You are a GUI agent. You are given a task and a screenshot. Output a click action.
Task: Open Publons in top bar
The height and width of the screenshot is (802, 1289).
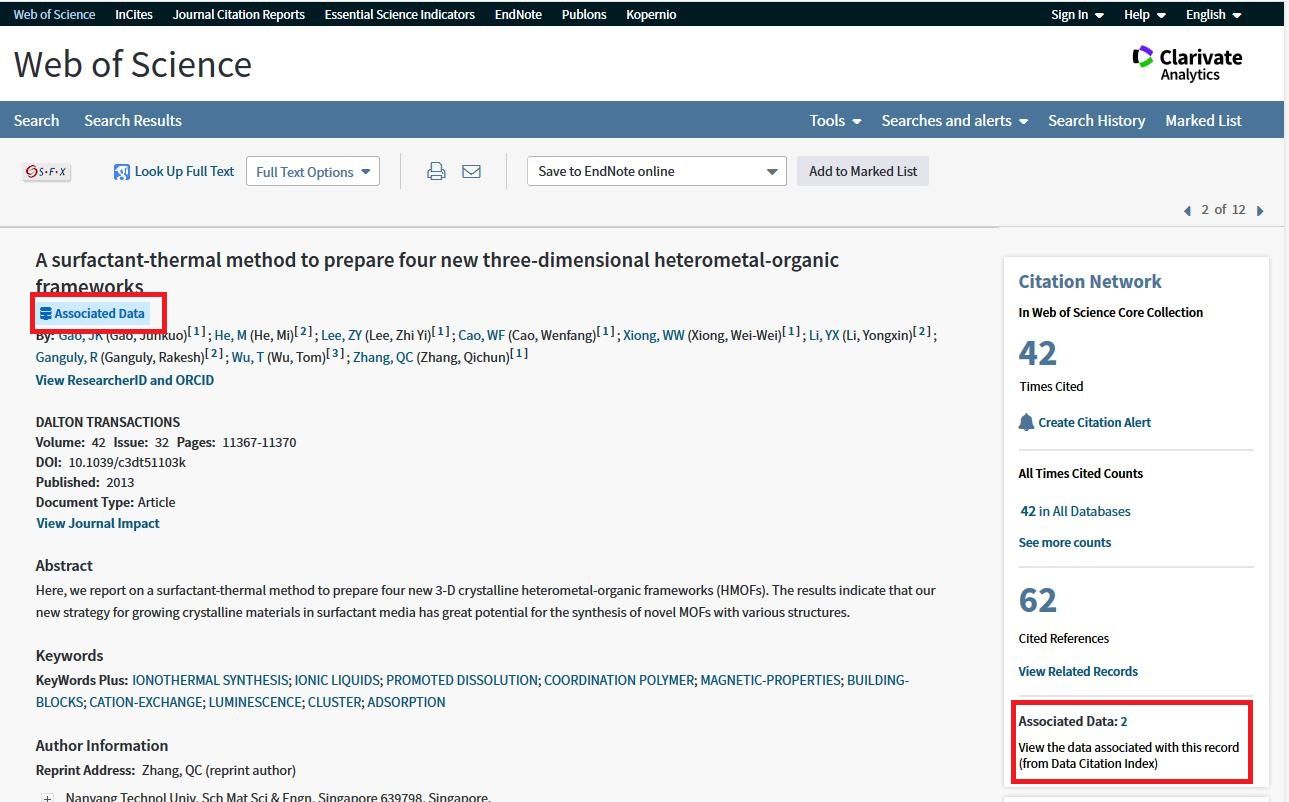tap(584, 14)
